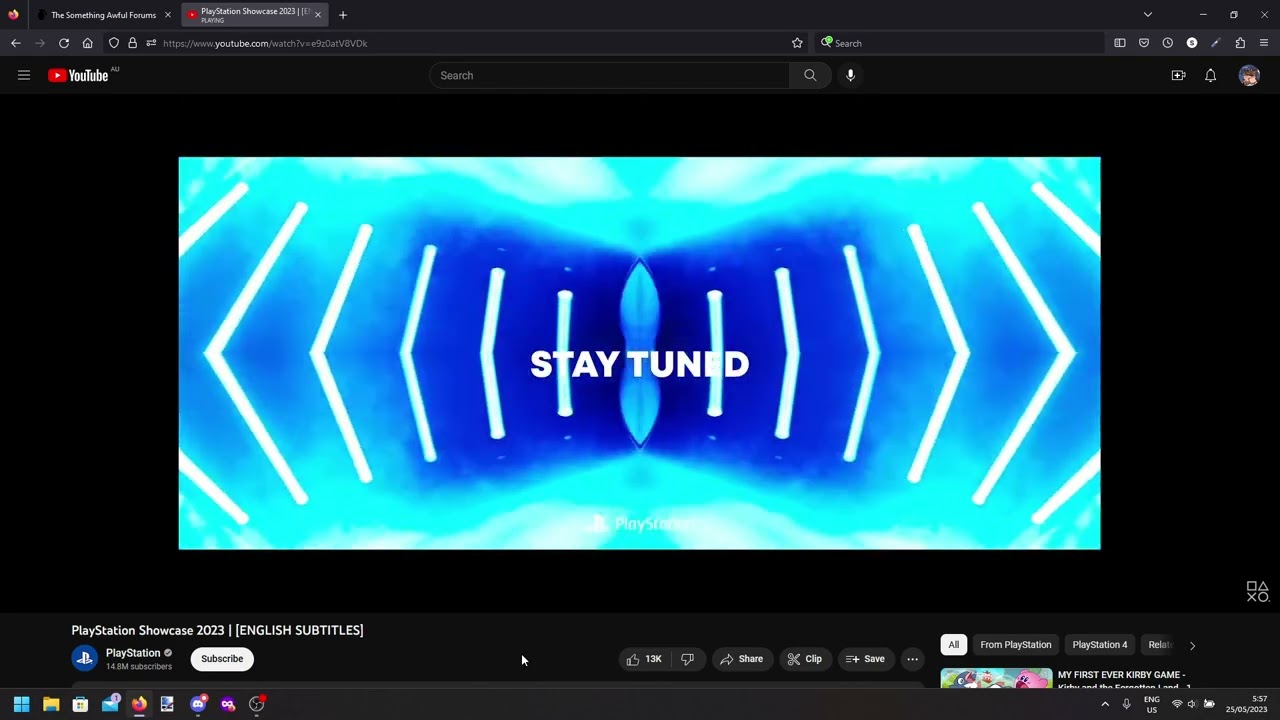The height and width of the screenshot is (720, 1280).
Task: Like the video with the thumbs-up 13K button
Action: 643,659
